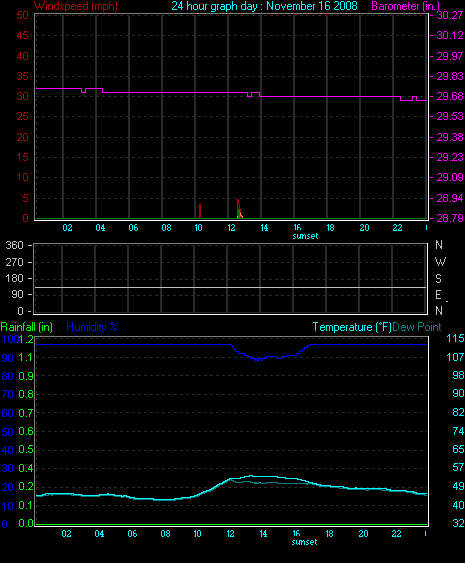This screenshot has height=563, width=465.
Task: Click the Temperature (°F) legend label
Action: click(x=352, y=327)
